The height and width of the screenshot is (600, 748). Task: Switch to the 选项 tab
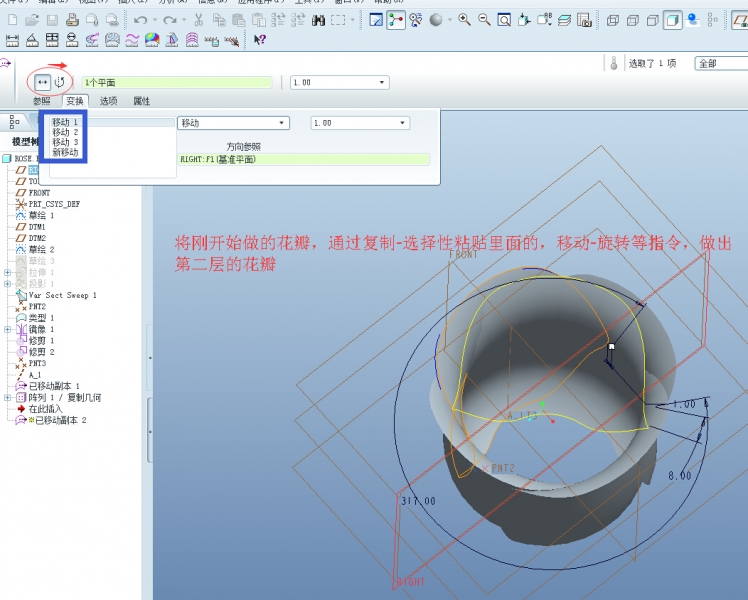pos(108,101)
